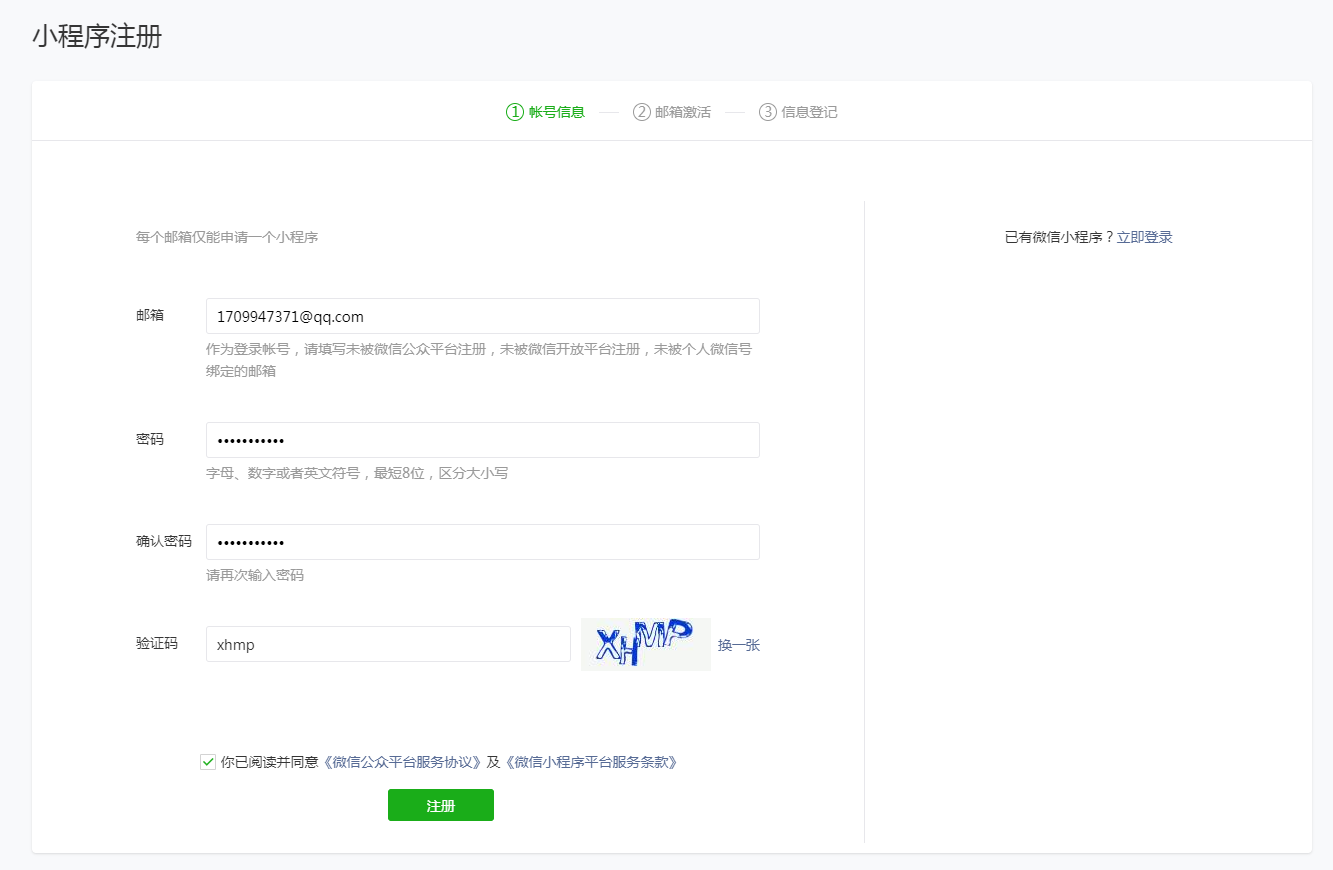Select step 1 帐号信息
Screen dimensions: 1333x870
point(546,112)
